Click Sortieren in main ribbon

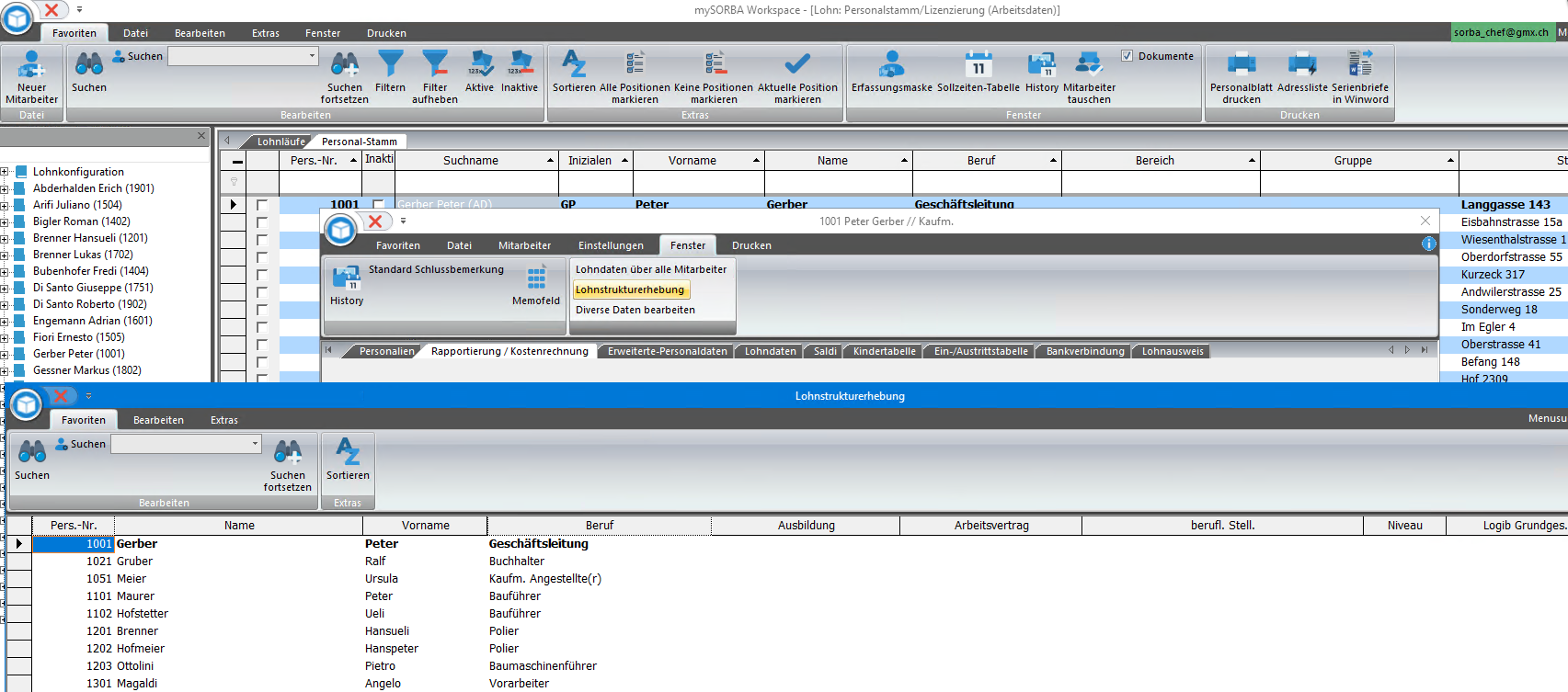[x=574, y=72]
